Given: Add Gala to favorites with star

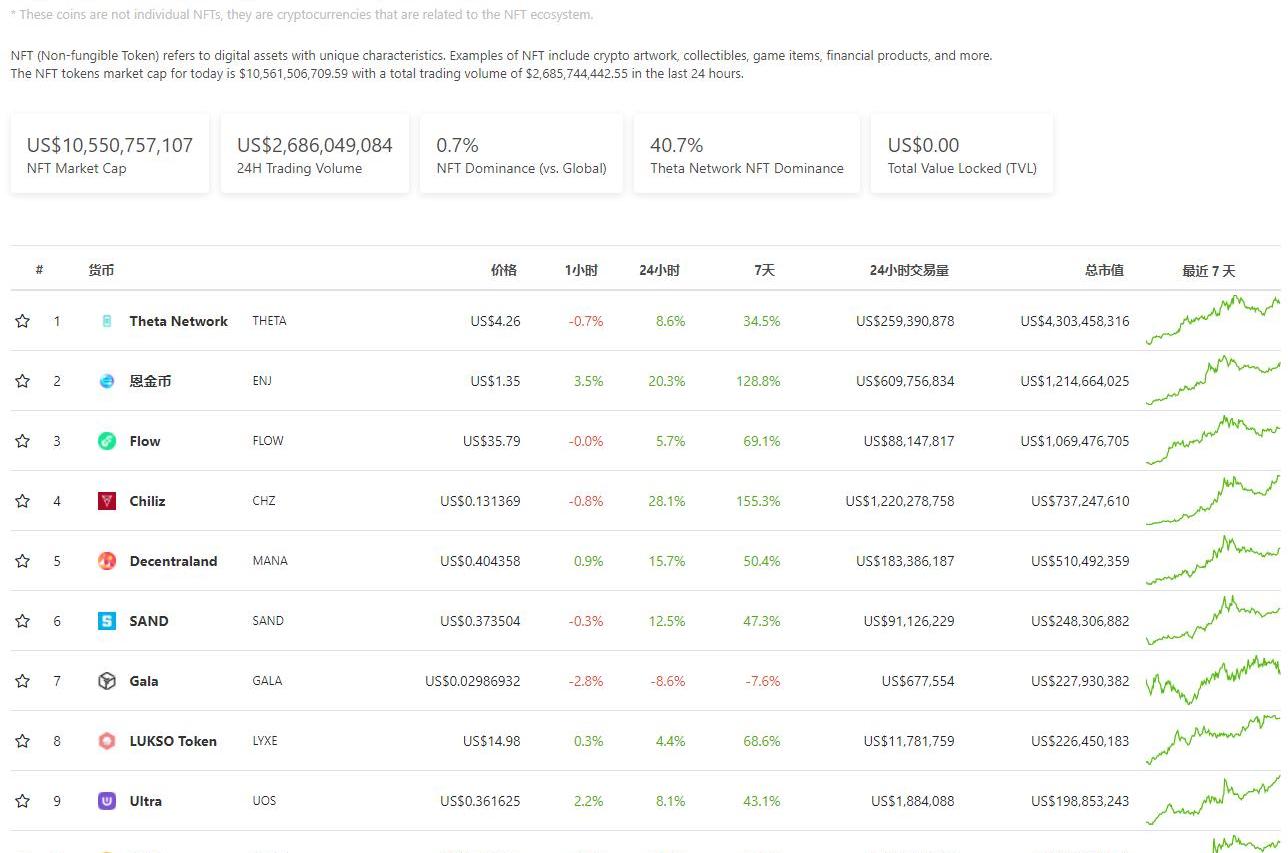Looking at the screenshot, I should (23, 681).
